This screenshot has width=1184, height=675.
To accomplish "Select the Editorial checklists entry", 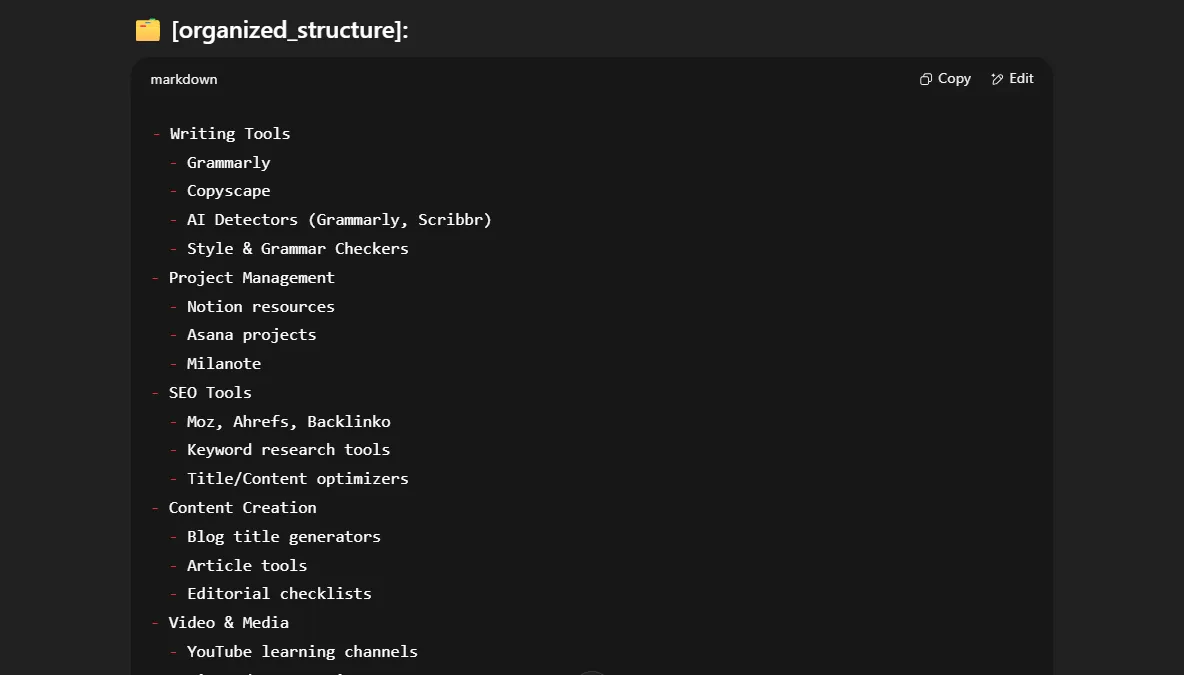I will click(x=279, y=593).
